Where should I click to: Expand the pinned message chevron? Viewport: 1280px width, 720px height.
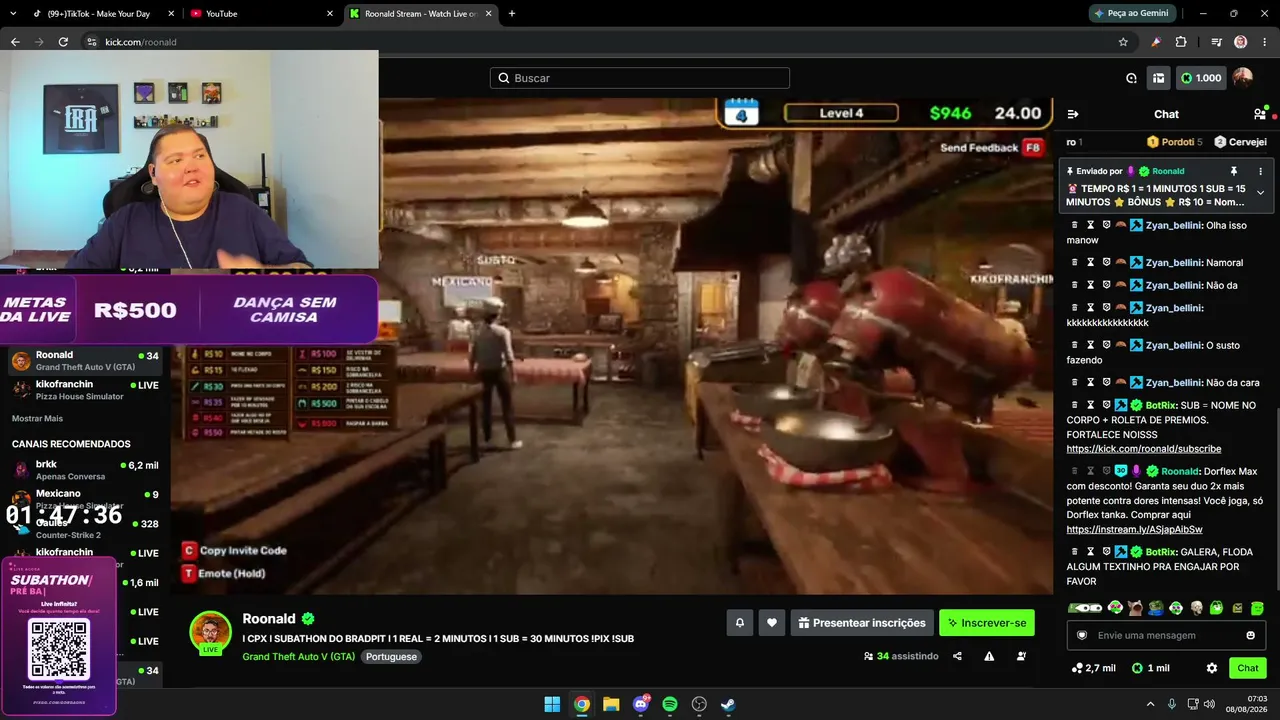(1260, 192)
